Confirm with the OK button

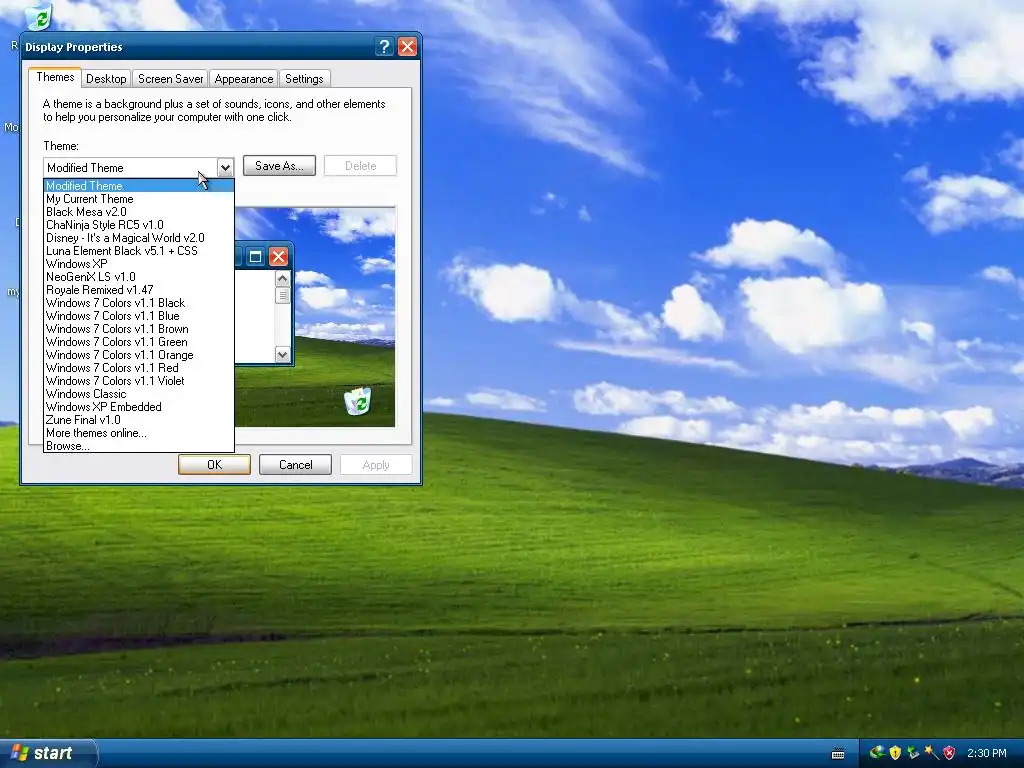[x=214, y=465]
